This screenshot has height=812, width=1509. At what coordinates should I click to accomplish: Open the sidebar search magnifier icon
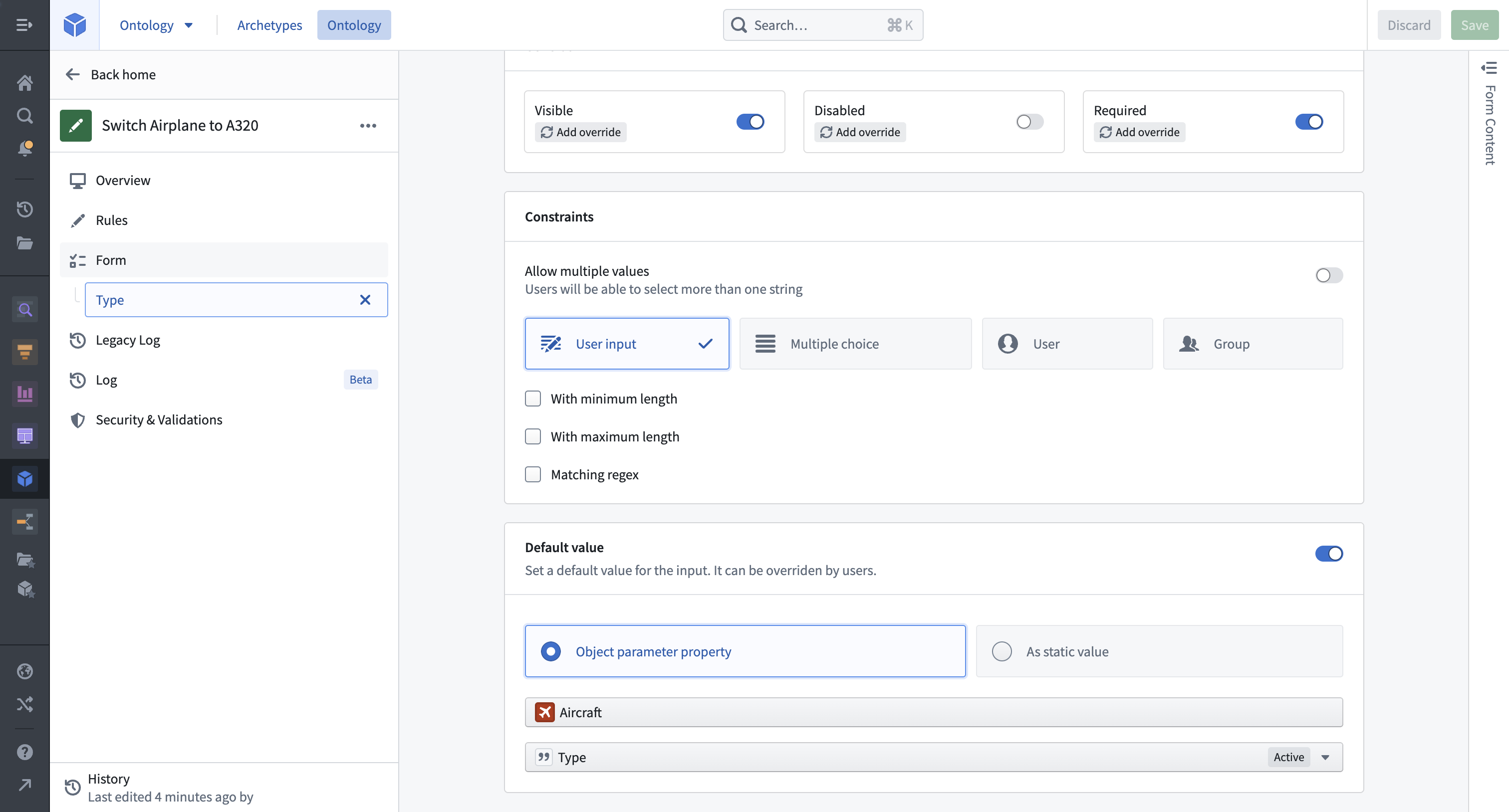point(24,115)
